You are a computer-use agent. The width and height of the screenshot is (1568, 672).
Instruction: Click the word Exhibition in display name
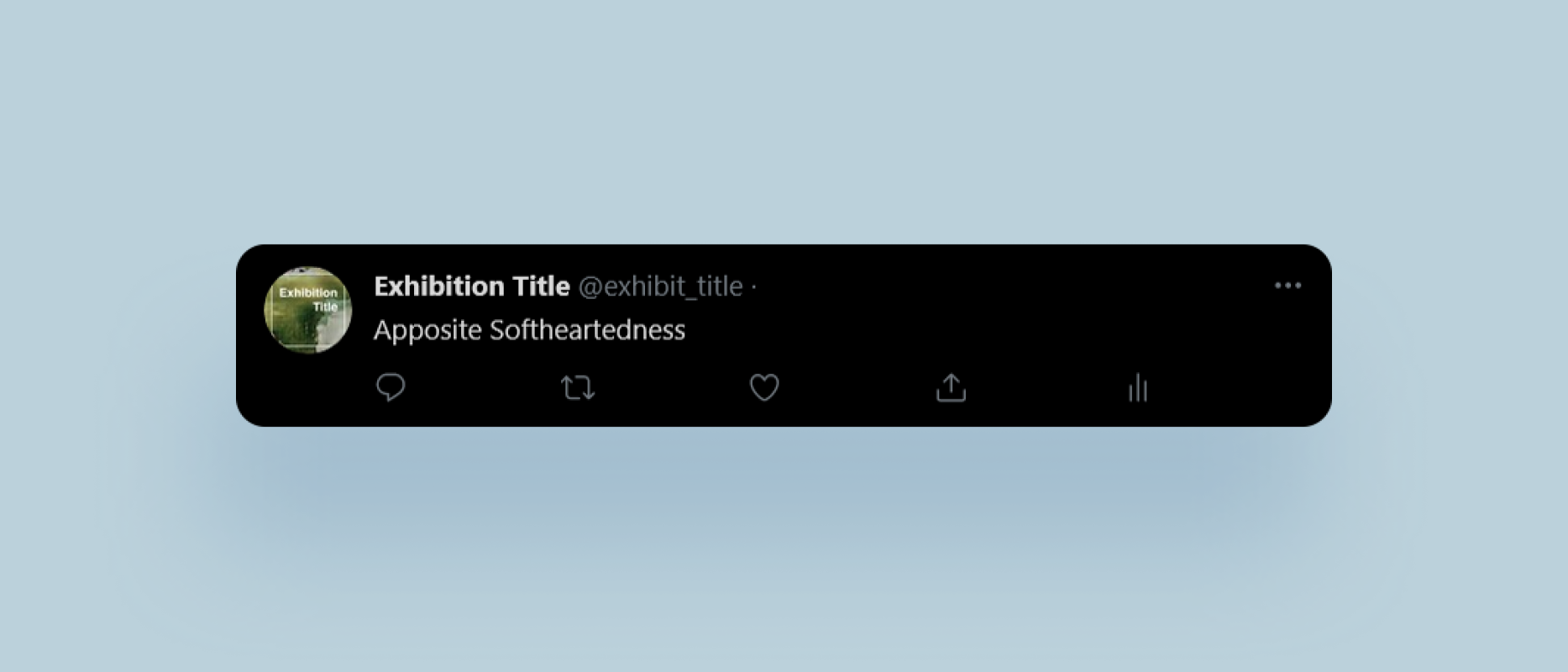pyautogui.click(x=438, y=286)
